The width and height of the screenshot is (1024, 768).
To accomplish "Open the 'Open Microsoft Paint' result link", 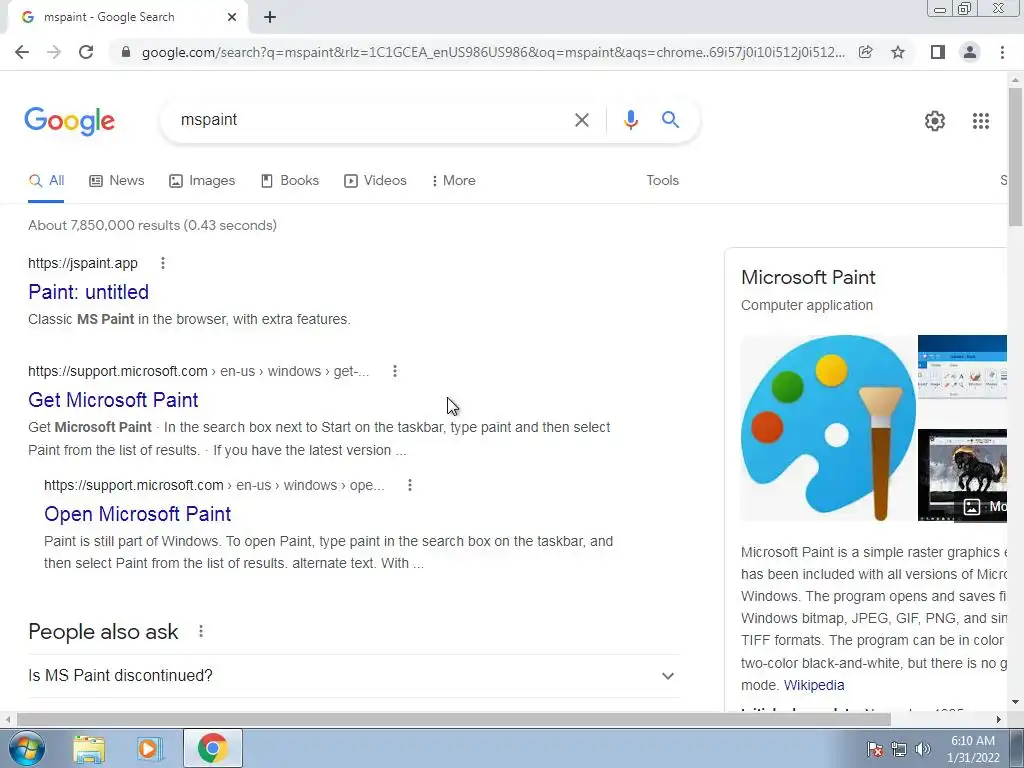I will coord(137,514).
